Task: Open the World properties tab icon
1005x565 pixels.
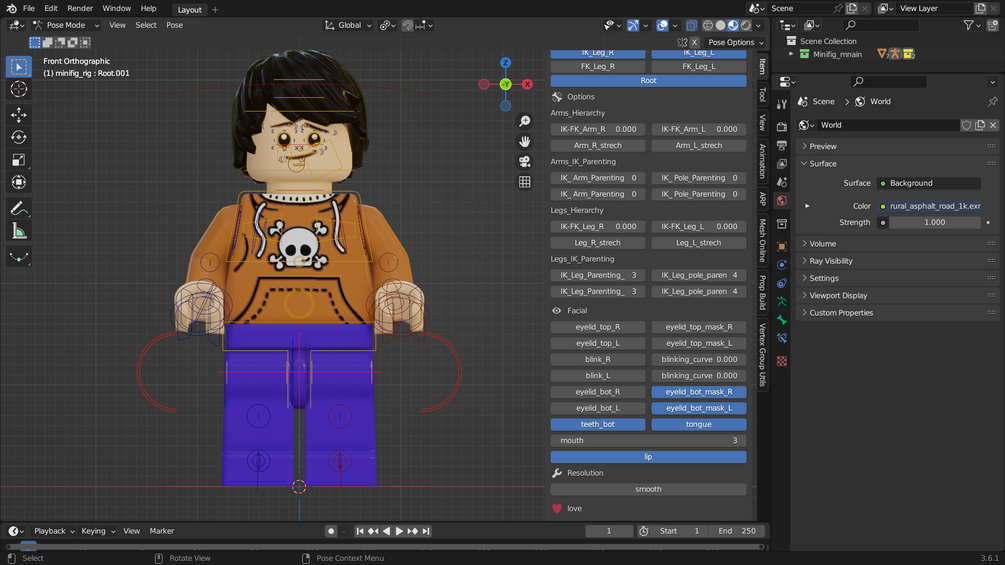Action: pos(782,201)
